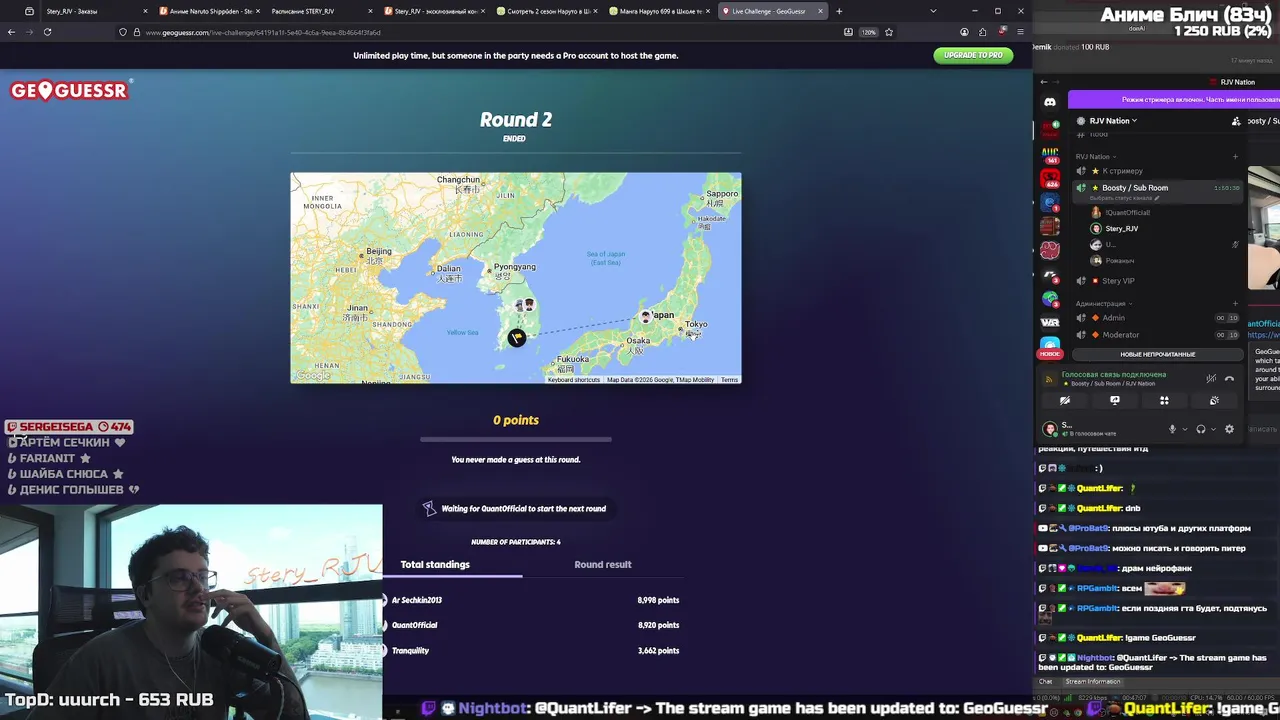The height and width of the screenshot is (720, 1280).
Task: Open Keyboard shortcuts on the map
Action: tap(574, 380)
